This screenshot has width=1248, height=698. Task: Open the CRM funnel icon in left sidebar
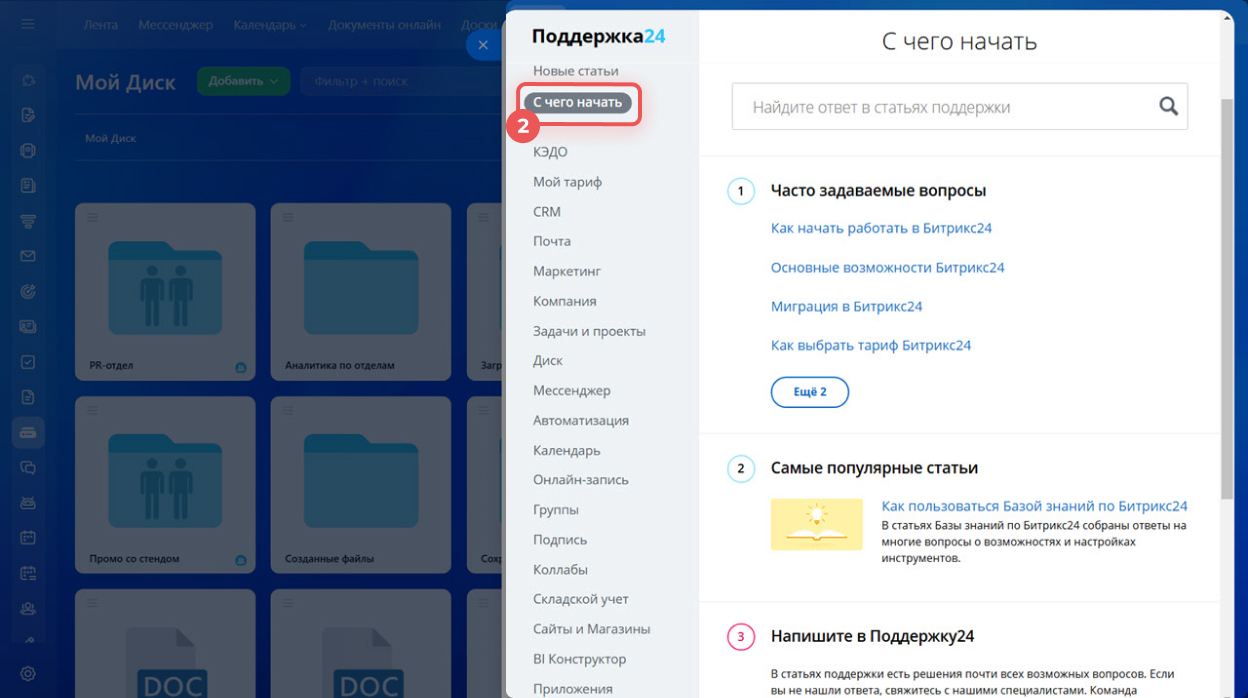coord(28,221)
